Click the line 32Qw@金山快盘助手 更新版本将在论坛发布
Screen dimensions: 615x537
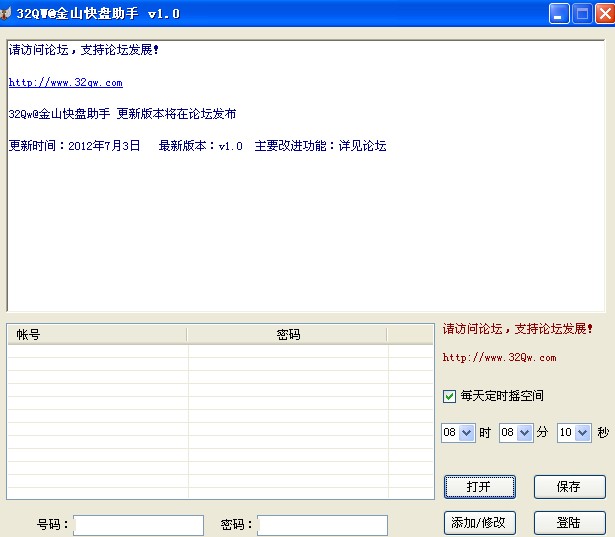click(x=122, y=114)
